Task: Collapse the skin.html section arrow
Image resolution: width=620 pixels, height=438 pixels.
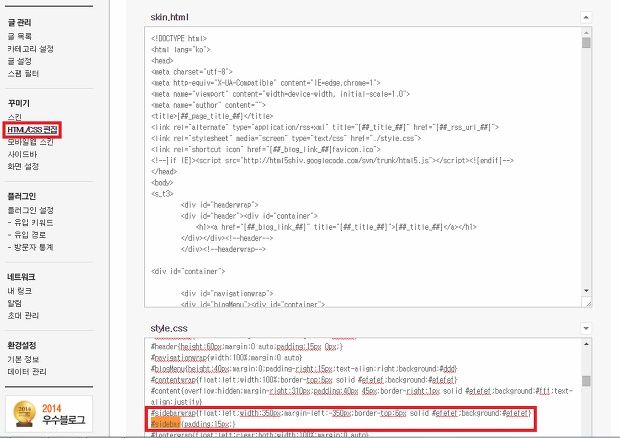Action: click(586, 17)
